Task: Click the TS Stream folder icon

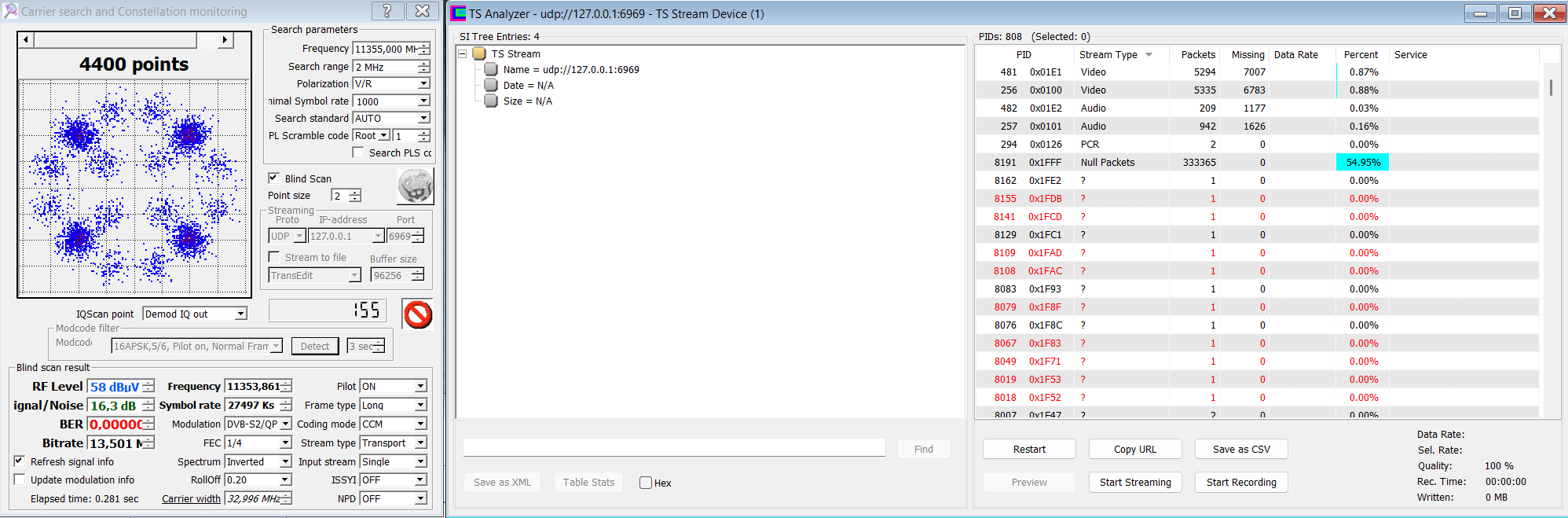Action: pos(479,53)
